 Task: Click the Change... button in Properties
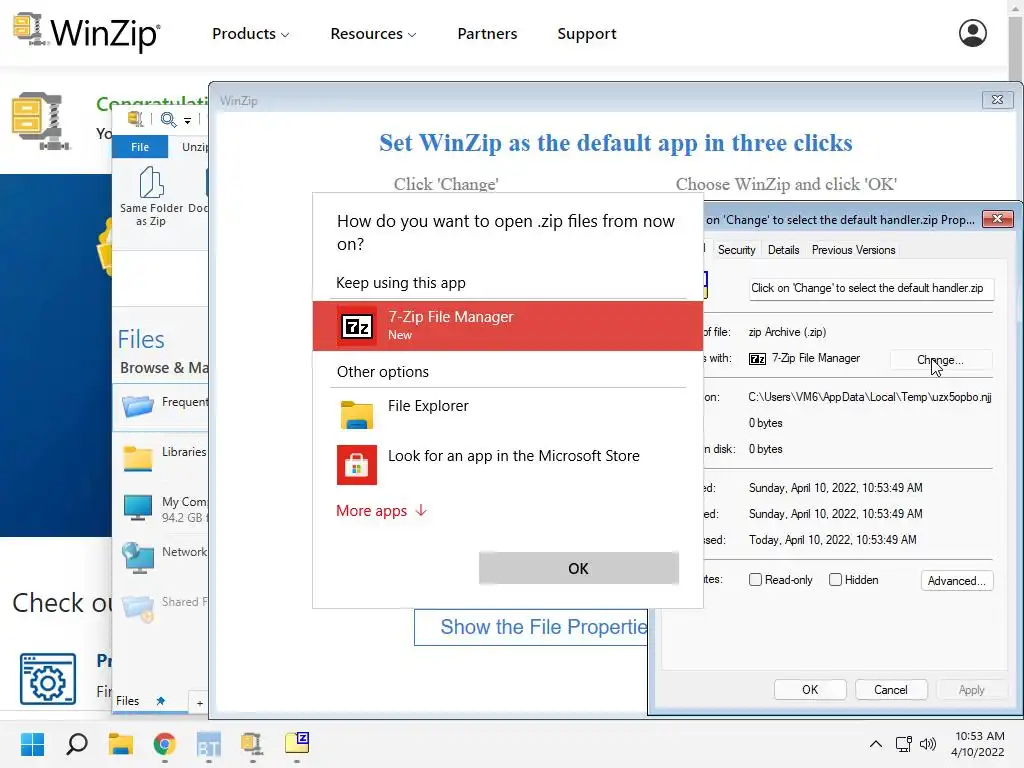[x=940, y=360]
